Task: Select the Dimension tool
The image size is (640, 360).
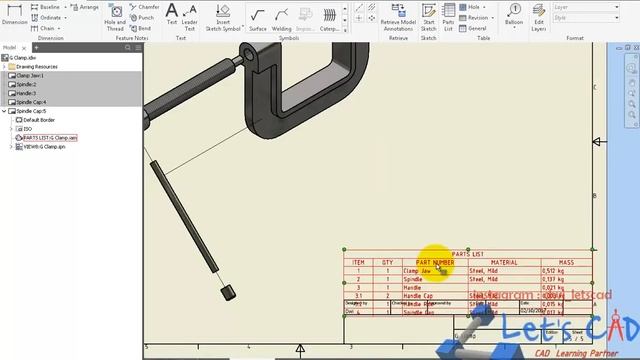Action: coord(15,15)
